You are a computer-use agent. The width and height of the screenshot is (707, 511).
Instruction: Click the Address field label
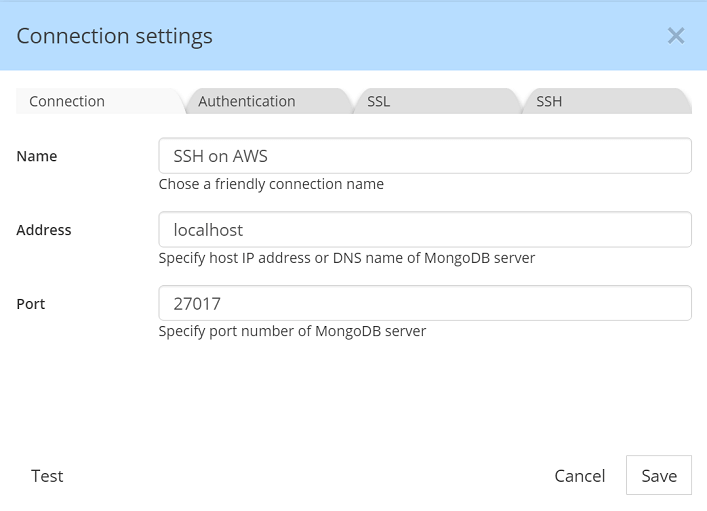[44, 230]
